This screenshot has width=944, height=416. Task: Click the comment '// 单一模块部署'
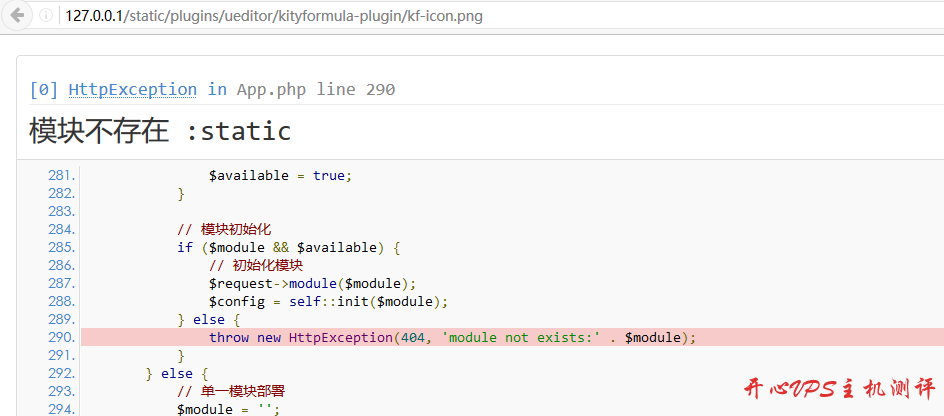click(x=231, y=392)
